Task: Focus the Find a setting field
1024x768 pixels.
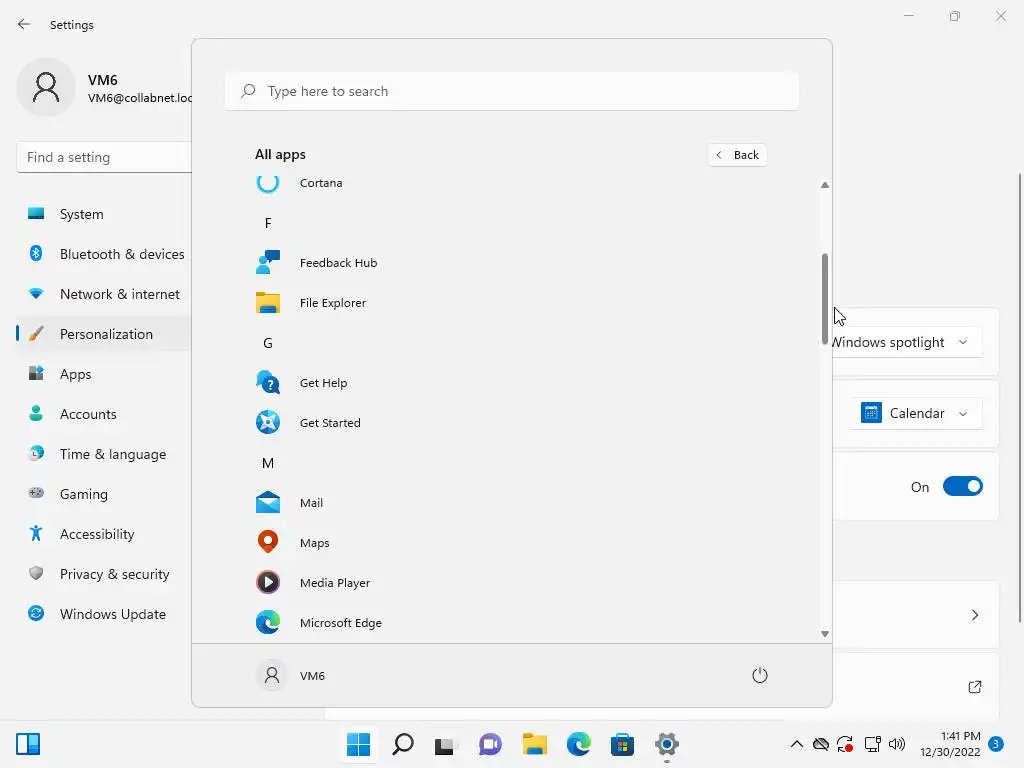Action: point(104,157)
